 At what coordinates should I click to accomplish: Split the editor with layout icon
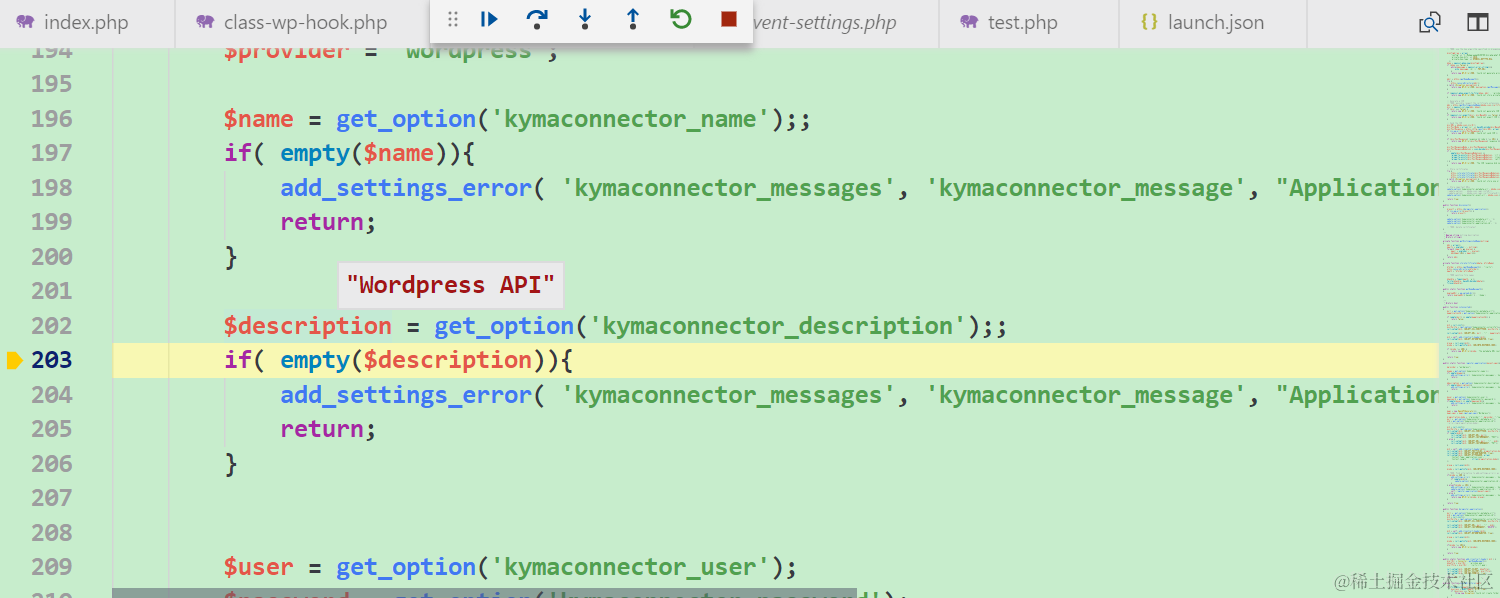(1477, 22)
